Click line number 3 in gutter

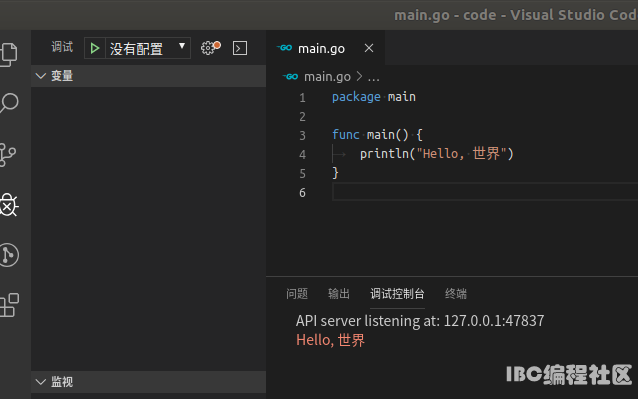click(x=302, y=135)
